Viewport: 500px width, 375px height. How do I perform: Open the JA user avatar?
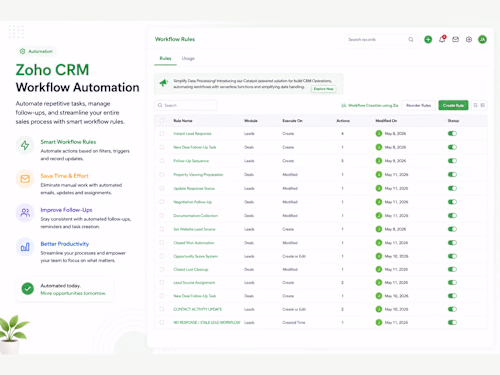click(482, 39)
